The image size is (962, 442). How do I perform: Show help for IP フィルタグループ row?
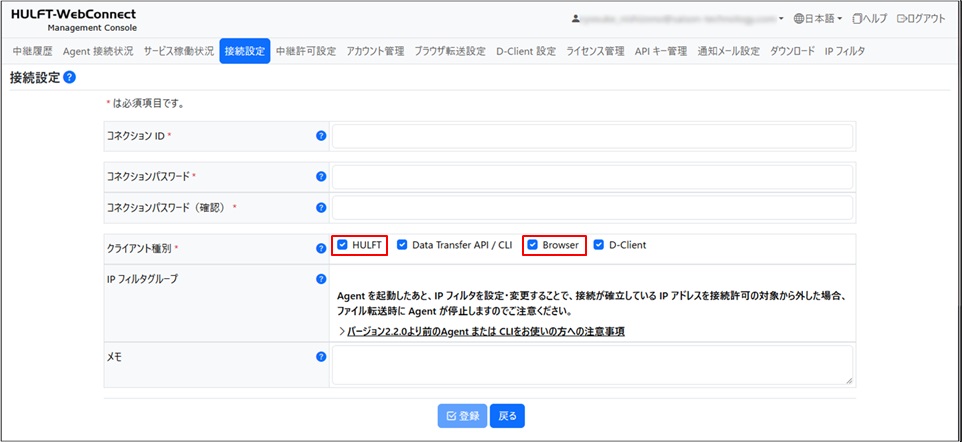click(321, 279)
